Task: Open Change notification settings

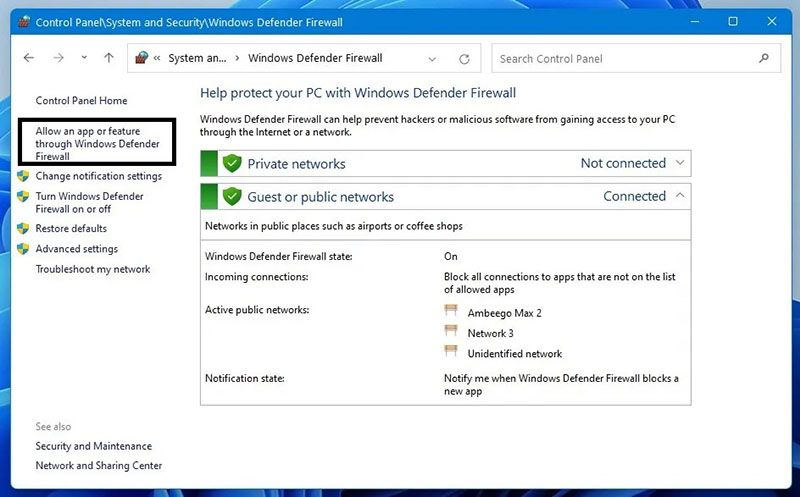Action: (x=98, y=176)
